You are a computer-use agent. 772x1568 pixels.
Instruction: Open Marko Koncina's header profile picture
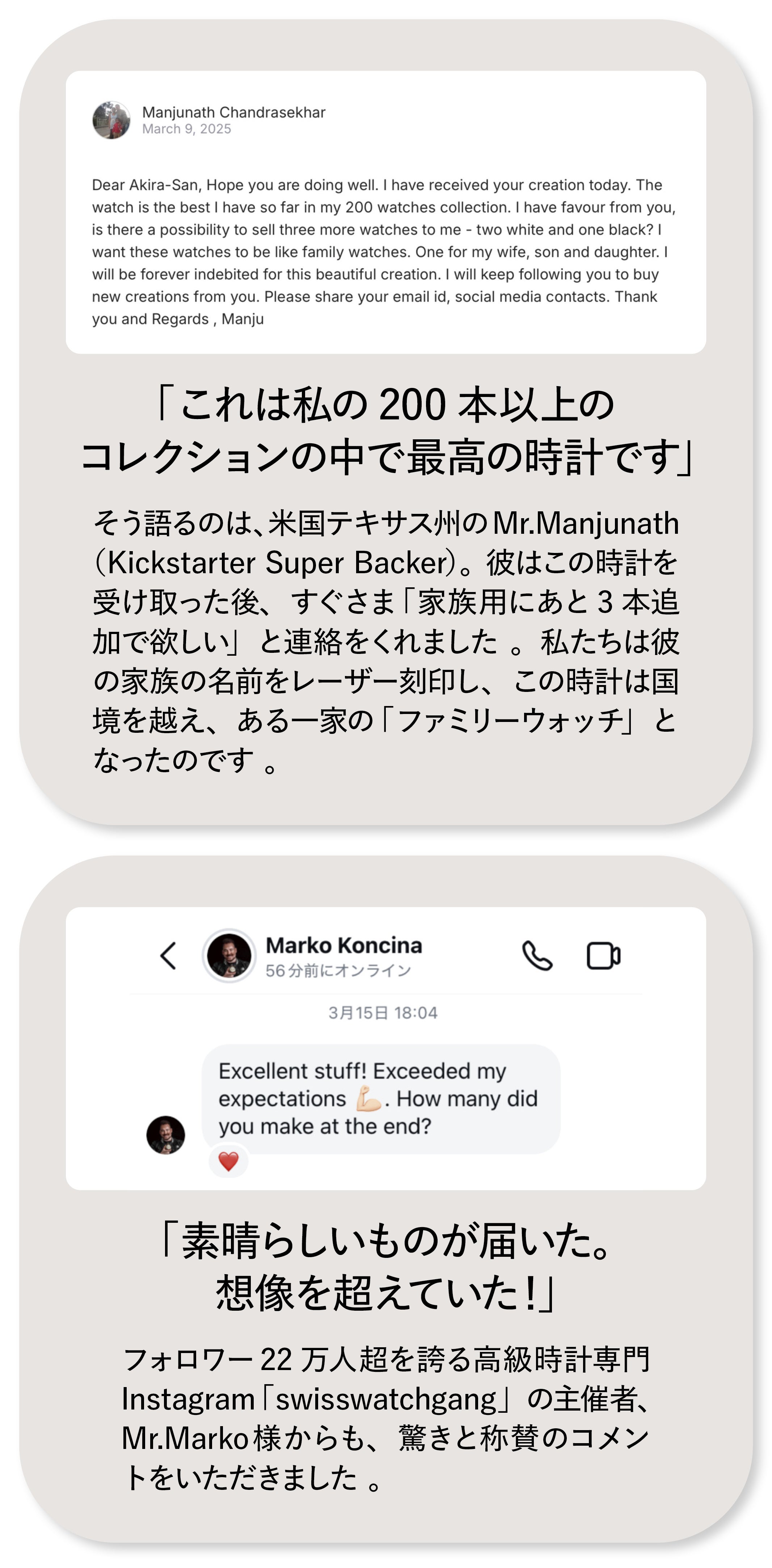[229, 955]
